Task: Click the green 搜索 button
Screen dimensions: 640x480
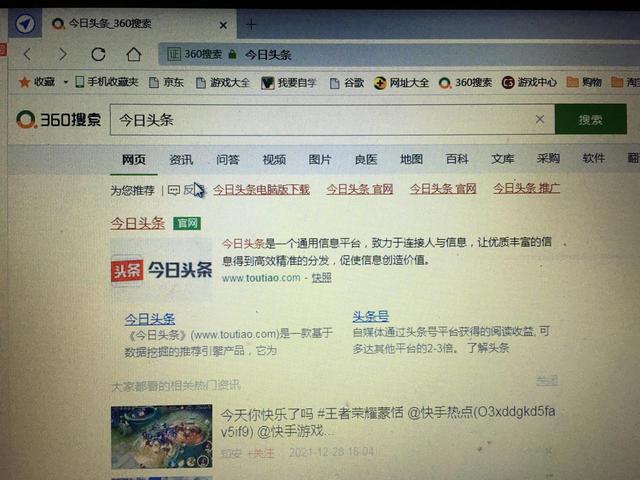Action: click(x=591, y=119)
